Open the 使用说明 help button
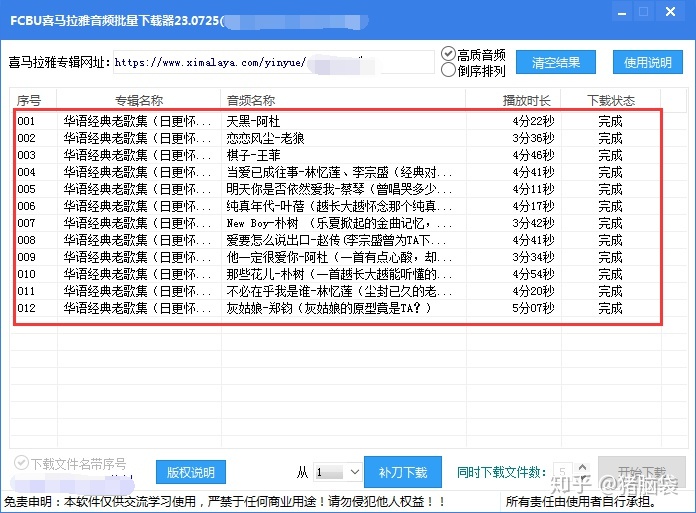 (648, 63)
